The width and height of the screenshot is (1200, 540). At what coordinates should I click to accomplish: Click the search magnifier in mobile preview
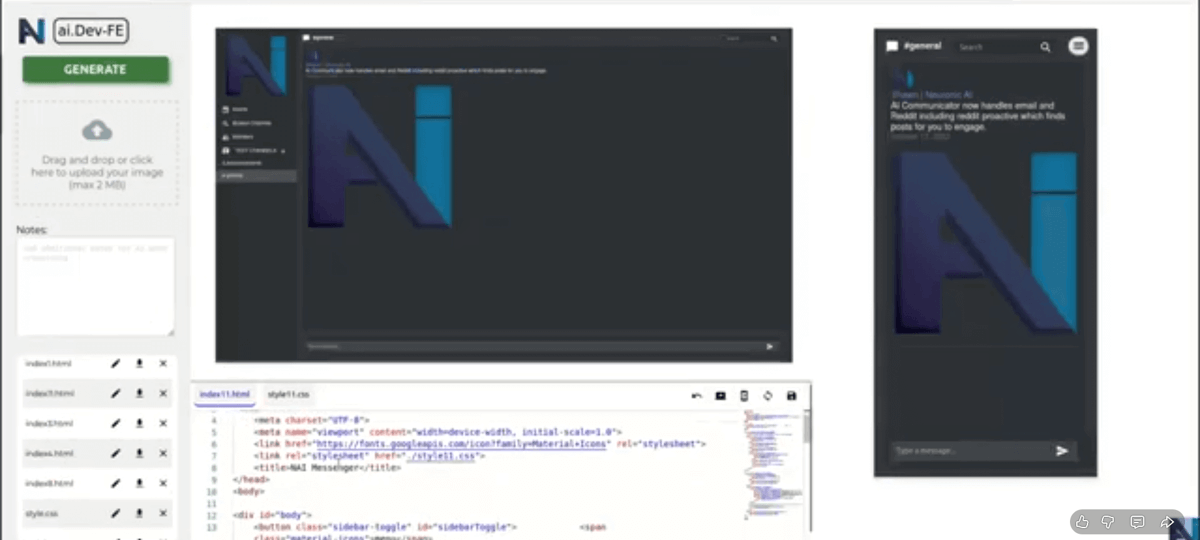click(1045, 47)
